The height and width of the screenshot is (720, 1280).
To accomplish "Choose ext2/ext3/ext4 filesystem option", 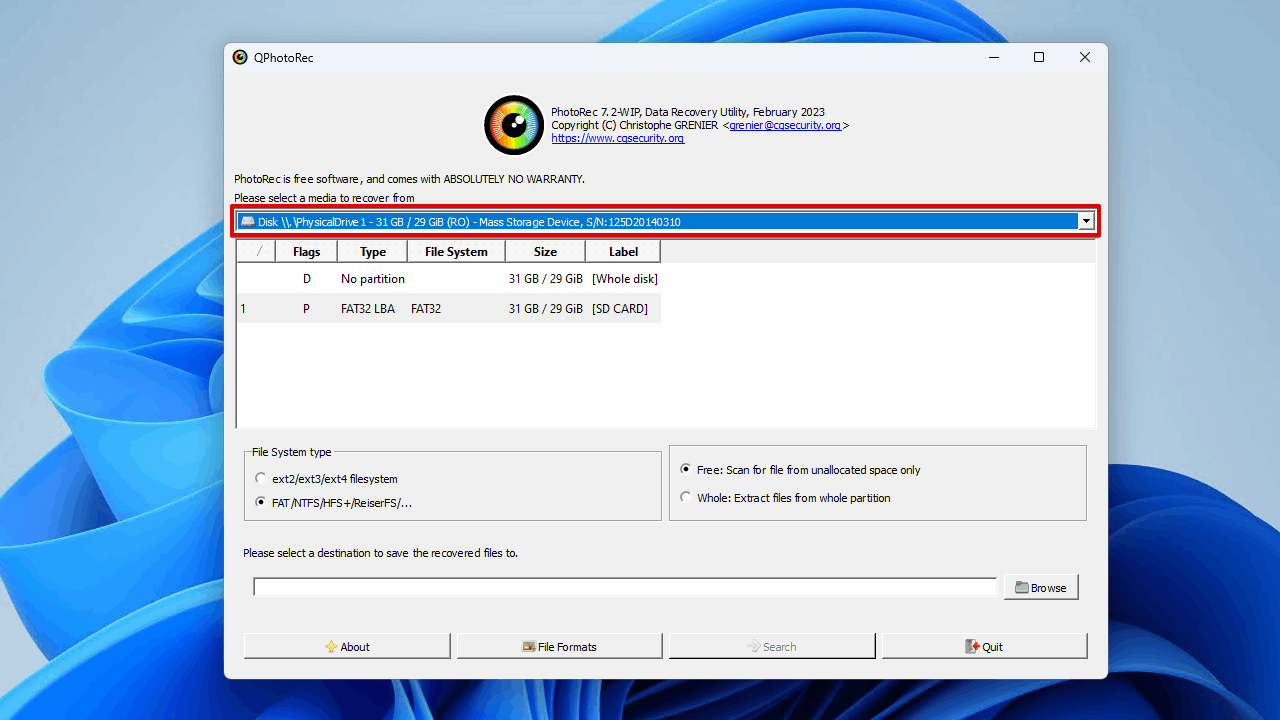I will [x=326, y=479].
